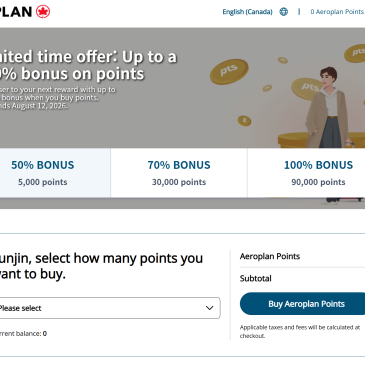Image resolution: width=365 pixels, height=365 pixels.
Task: Click the chevron arrow in points dropdown
Action: point(209,308)
